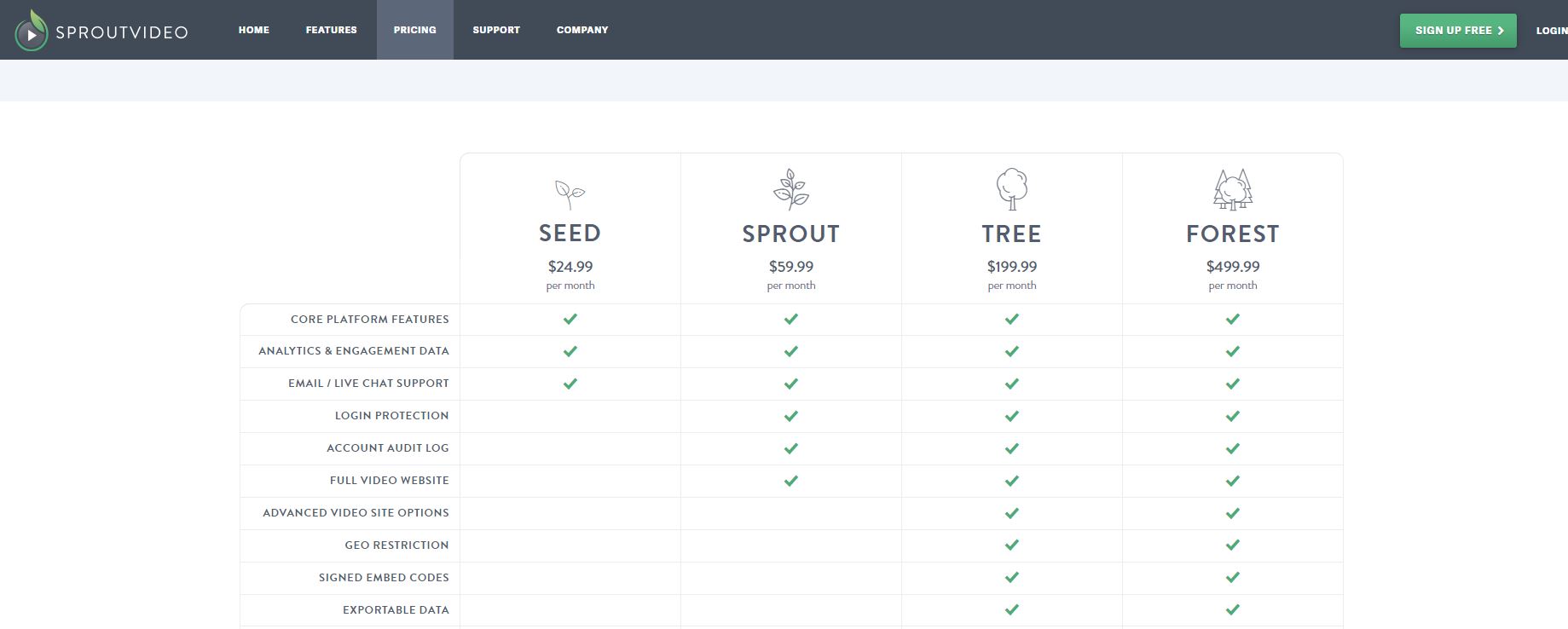Click the Full Video Website label
The height and width of the screenshot is (629, 1568).
click(x=390, y=481)
